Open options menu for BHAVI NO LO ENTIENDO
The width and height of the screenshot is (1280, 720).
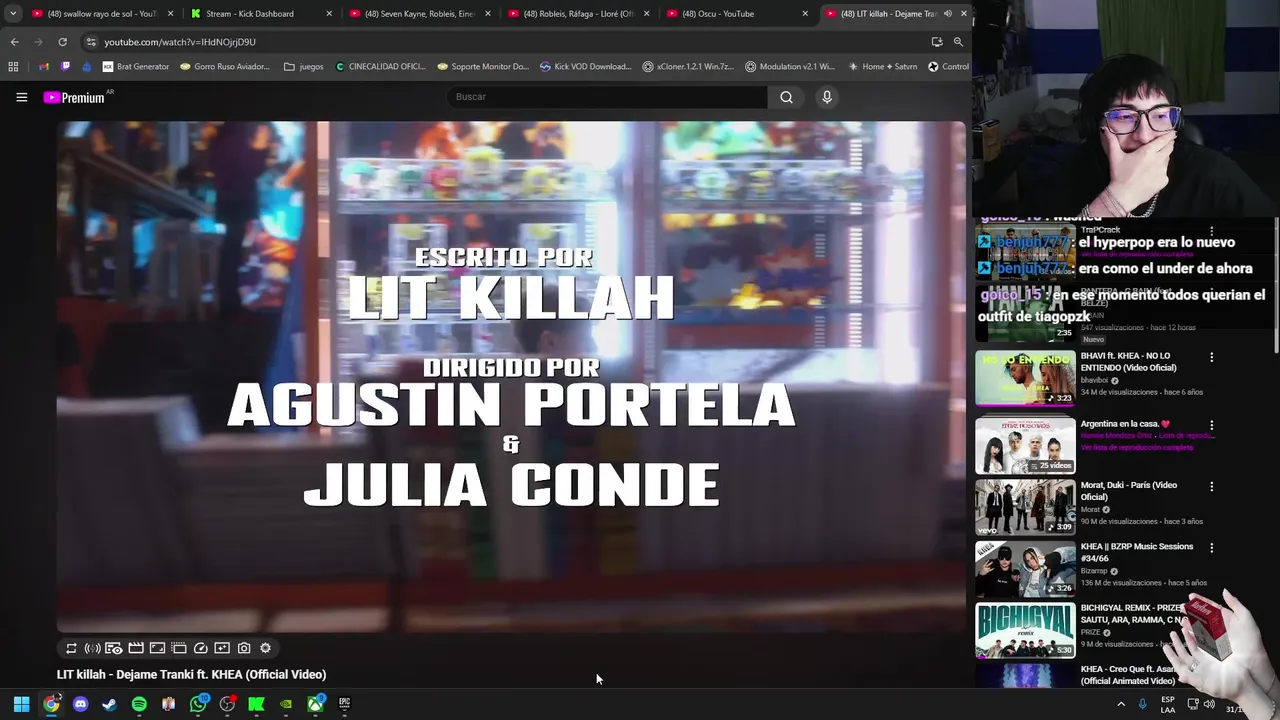click(x=1211, y=357)
